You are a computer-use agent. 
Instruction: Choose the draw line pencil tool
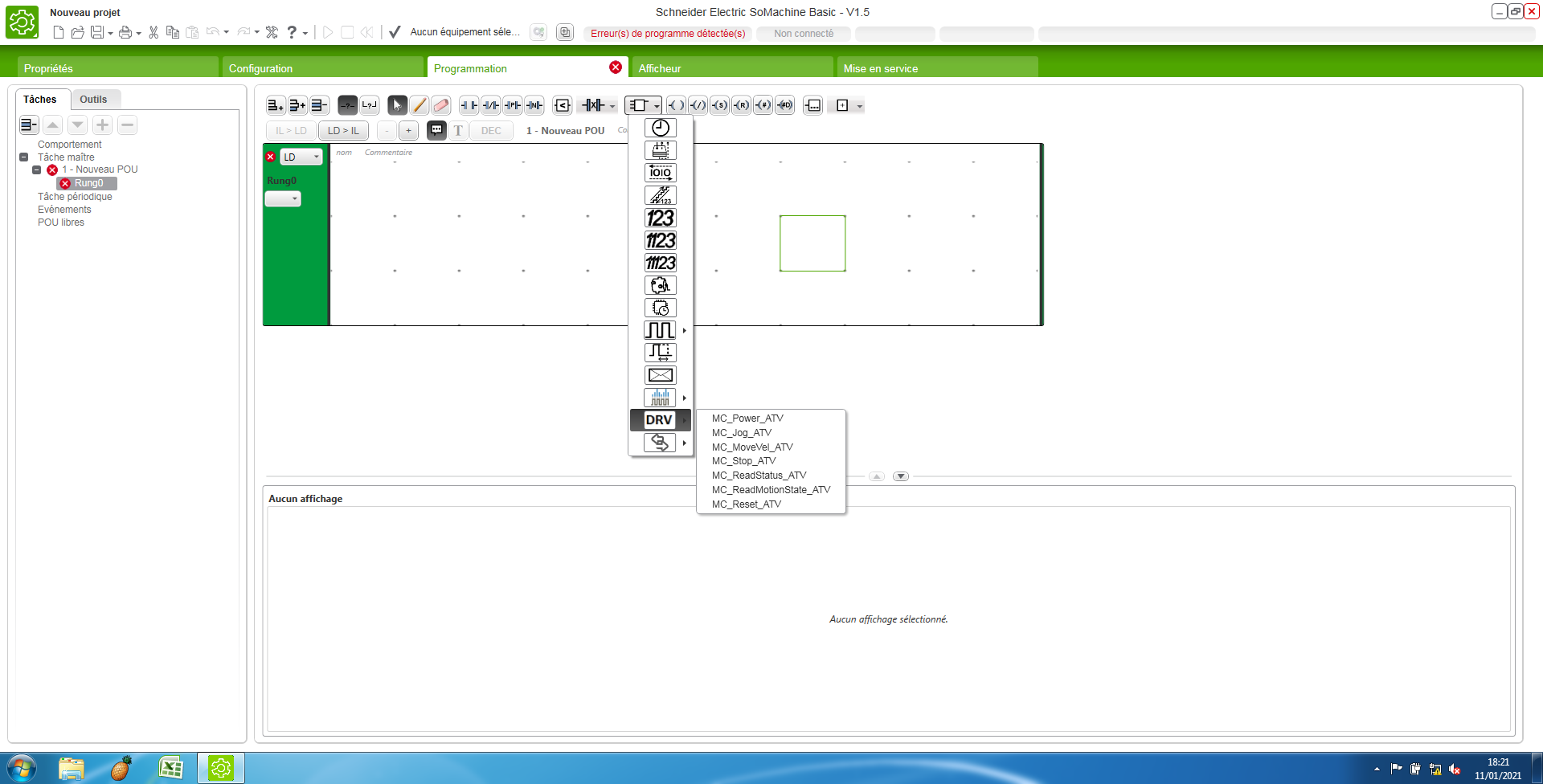coord(419,105)
